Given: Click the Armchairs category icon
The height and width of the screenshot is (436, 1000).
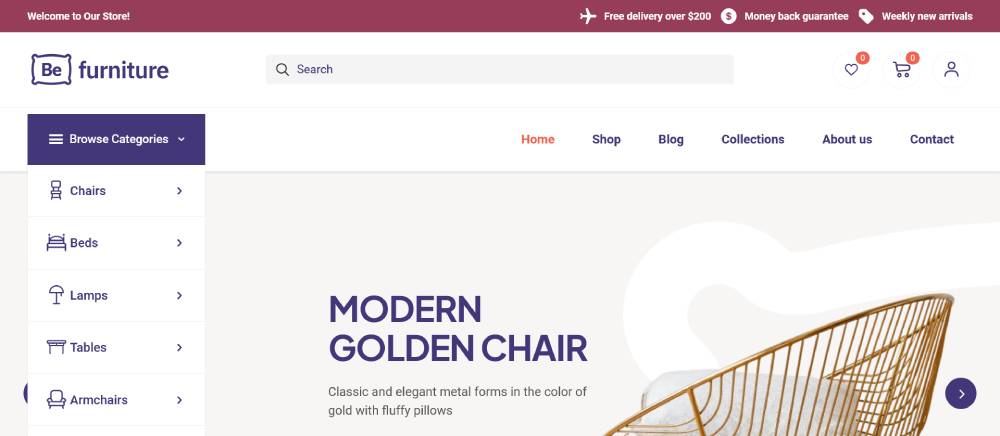Looking at the screenshot, I should pos(56,399).
